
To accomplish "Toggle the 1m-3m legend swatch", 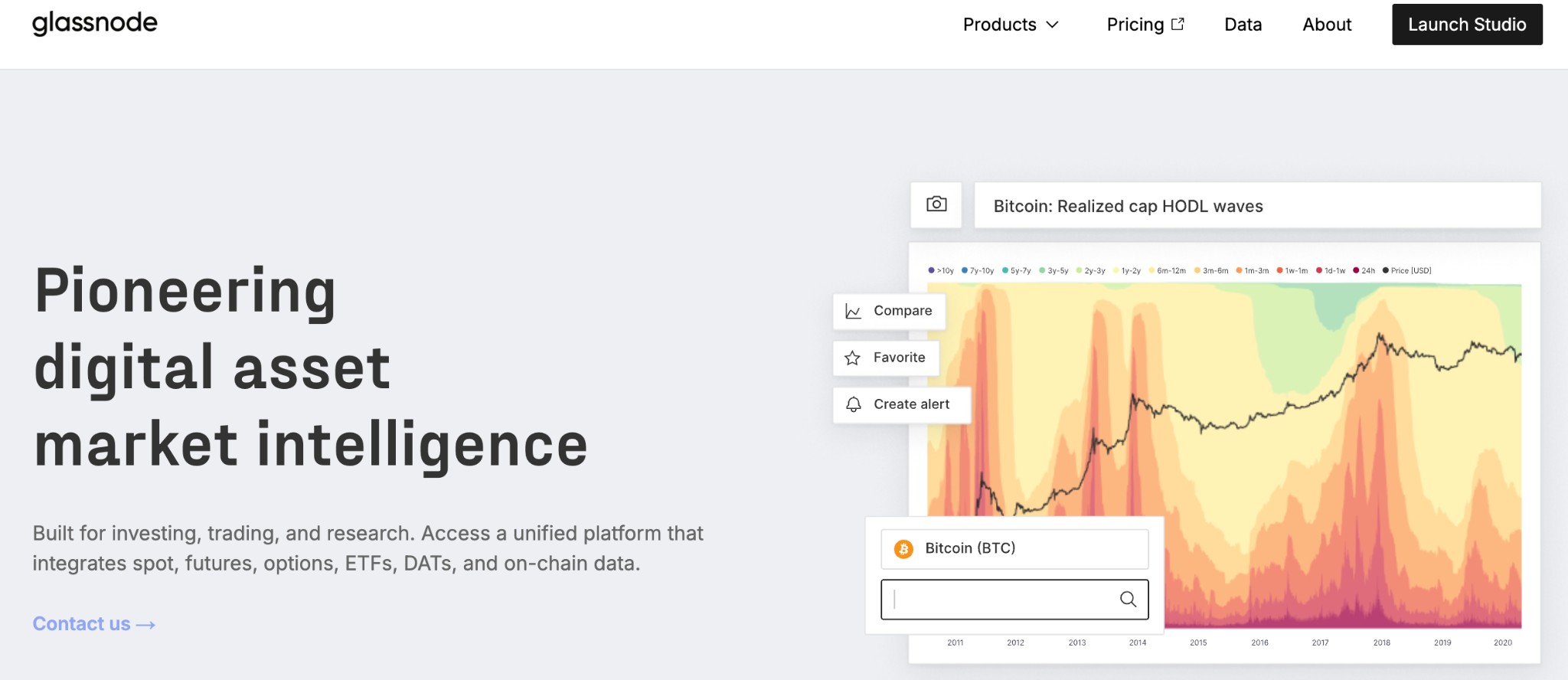I will point(1239,270).
